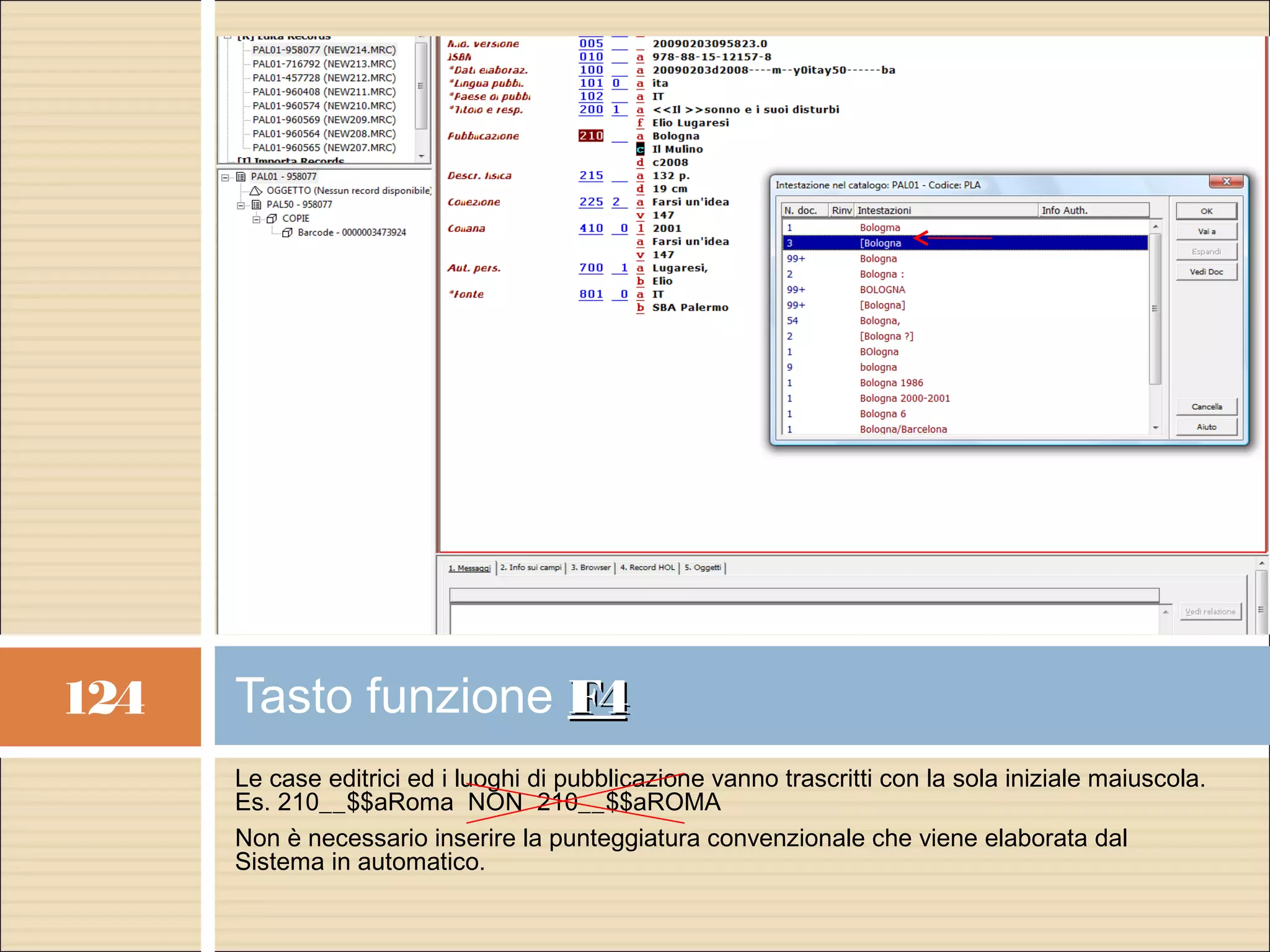Collapse the PAL01 - 958077 tree node
This screenshot has height=952, width=1270.
[x=225, y=177]
